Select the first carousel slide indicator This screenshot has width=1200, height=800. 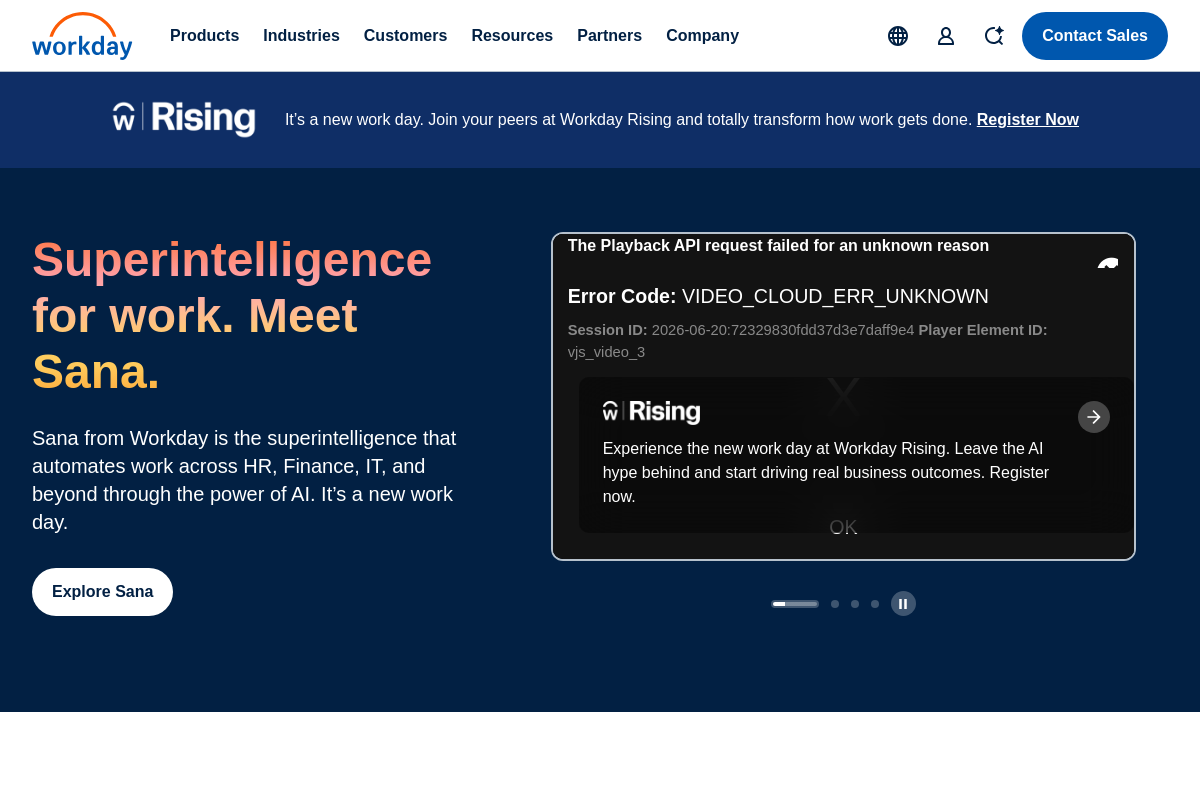[795, 604]
